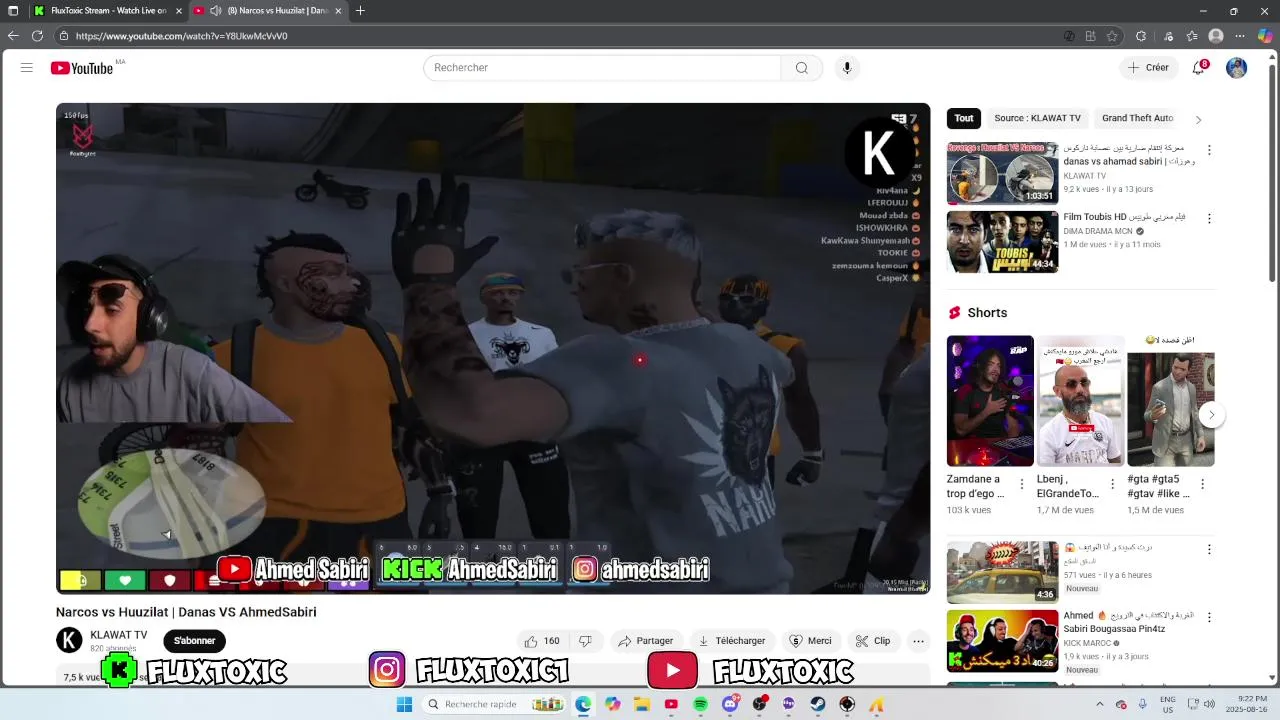Viewport: 1280px width, 720px height.
Task: Open options for #gta #gta5 short
Action: (1202, 484)
